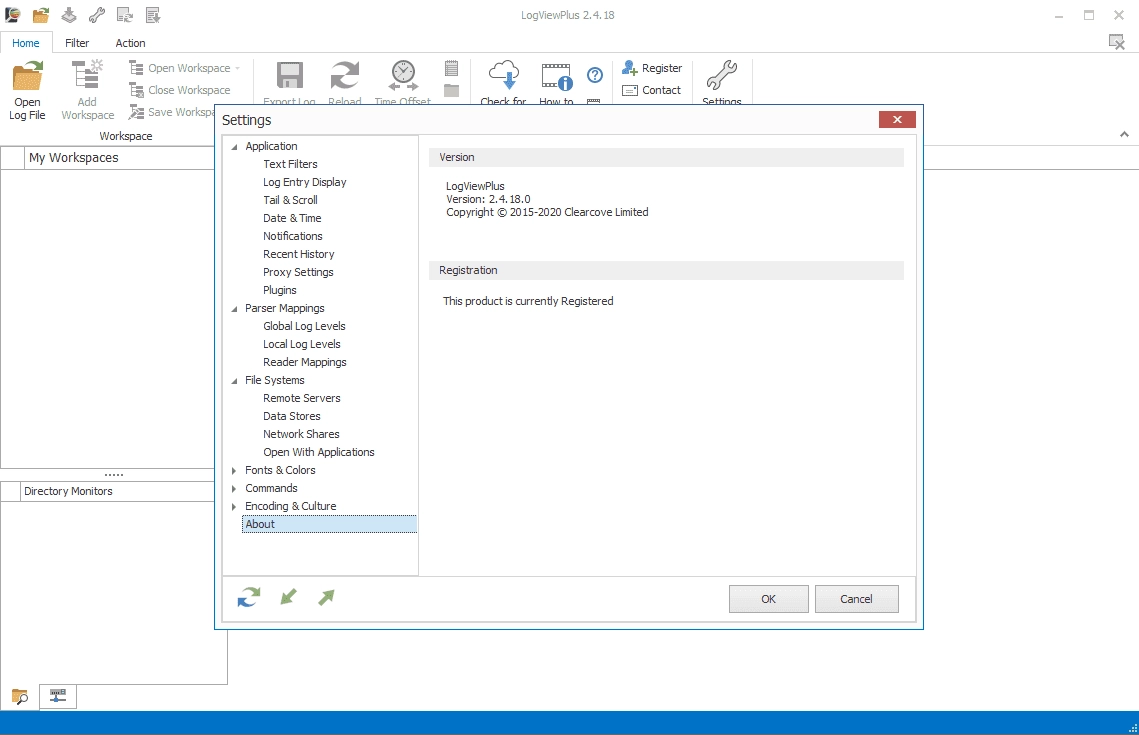Click the import settings down-left arrow
This screenshot has width=1139, height=735.
click(288, 597)
